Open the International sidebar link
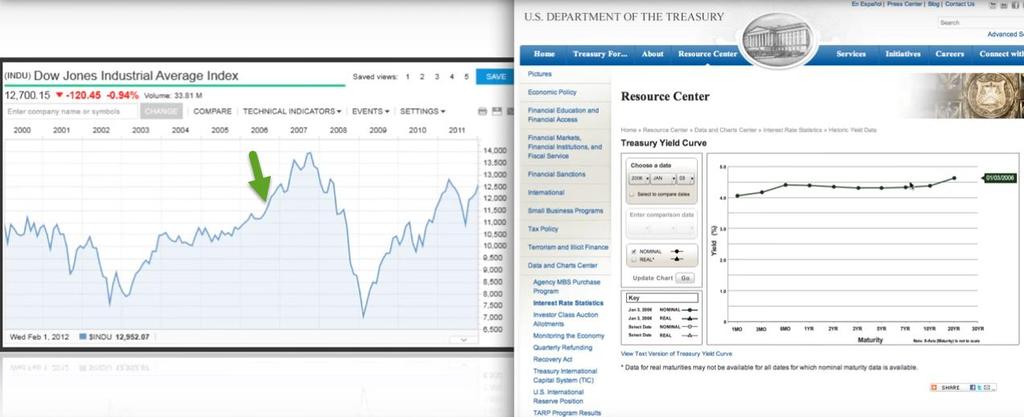Screen dimensions: 1024x417 coord(546,193)
